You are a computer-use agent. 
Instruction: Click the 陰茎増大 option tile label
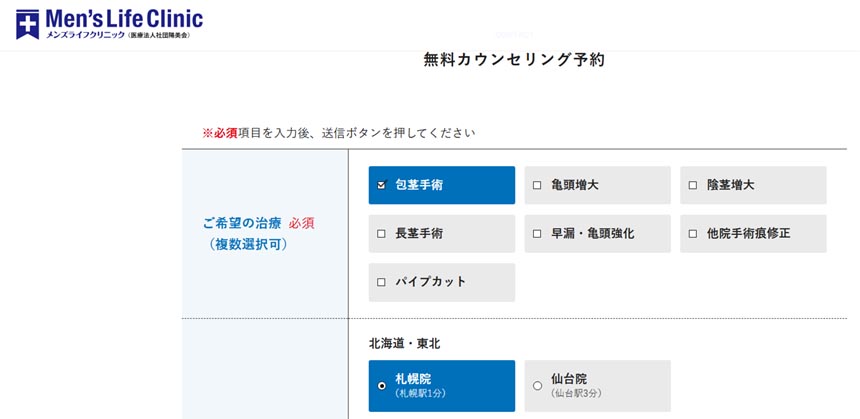[730, 185]
